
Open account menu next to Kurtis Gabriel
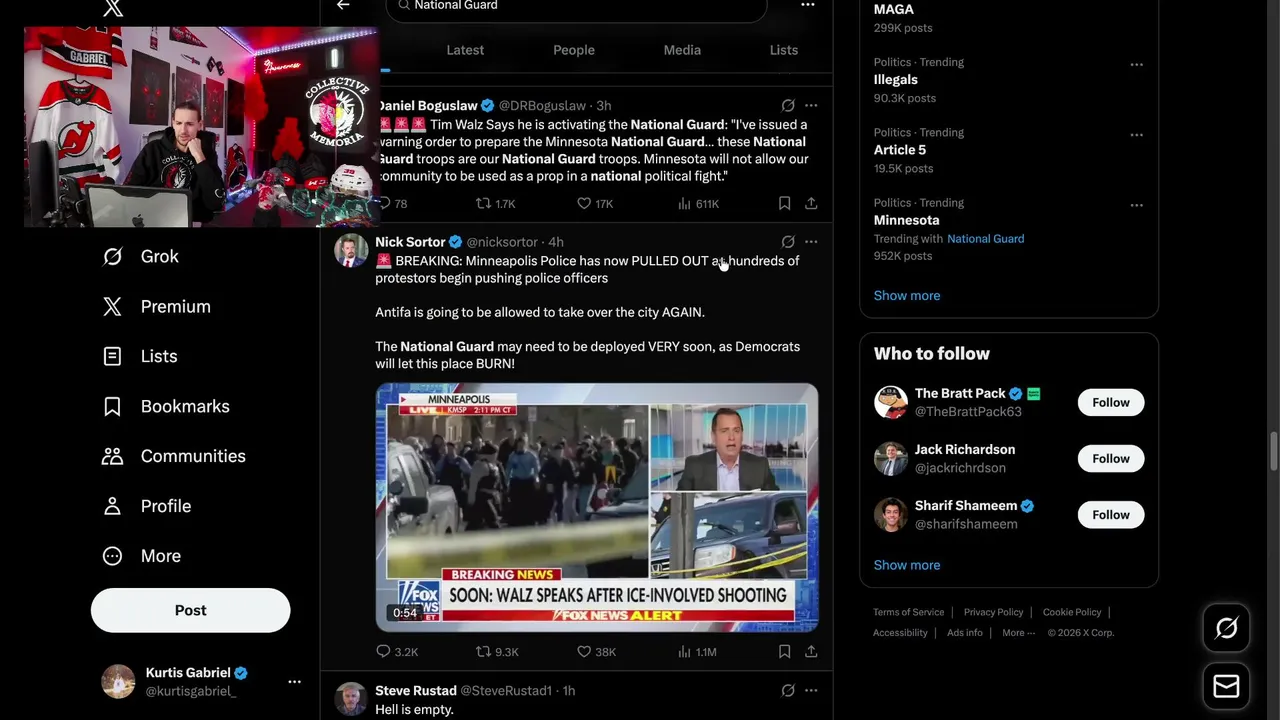pos(294,681)
